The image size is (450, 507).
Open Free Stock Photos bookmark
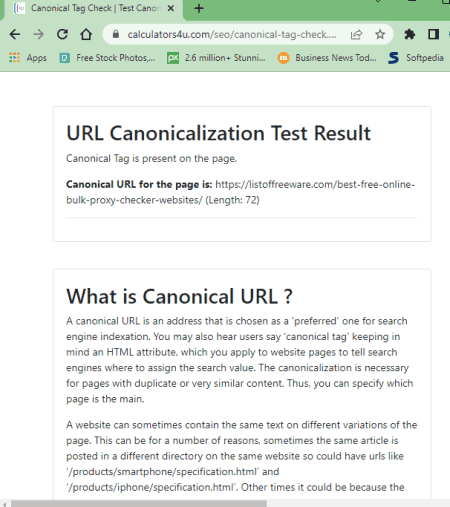tap(107, 58)
